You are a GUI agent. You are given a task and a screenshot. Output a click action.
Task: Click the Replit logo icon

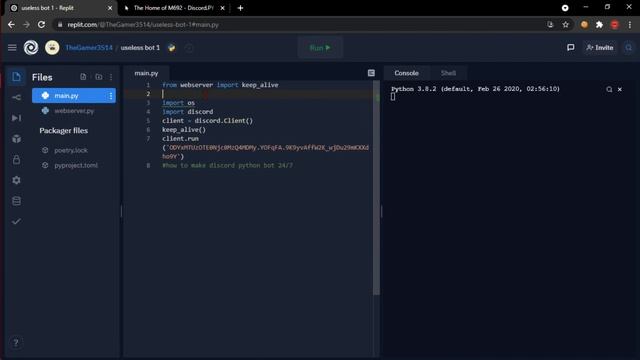tap(31, 48)
